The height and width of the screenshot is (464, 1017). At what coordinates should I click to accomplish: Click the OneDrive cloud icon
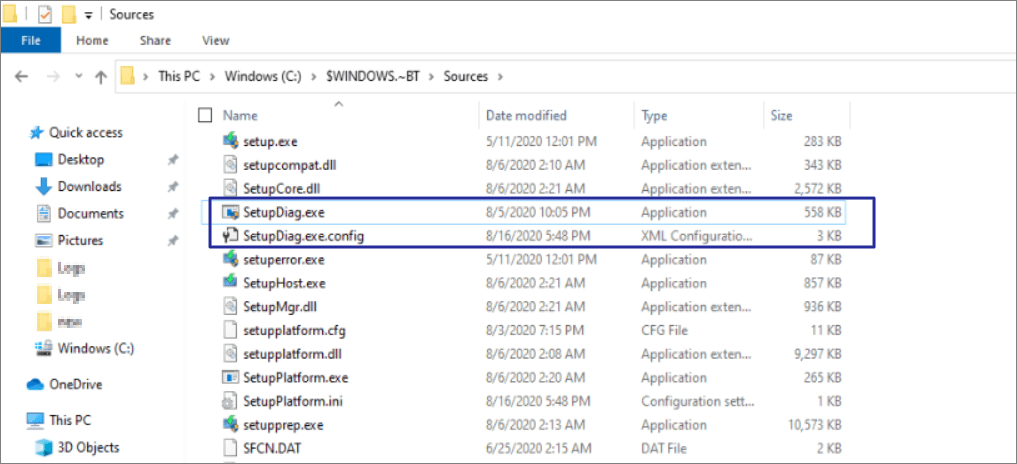35,384
